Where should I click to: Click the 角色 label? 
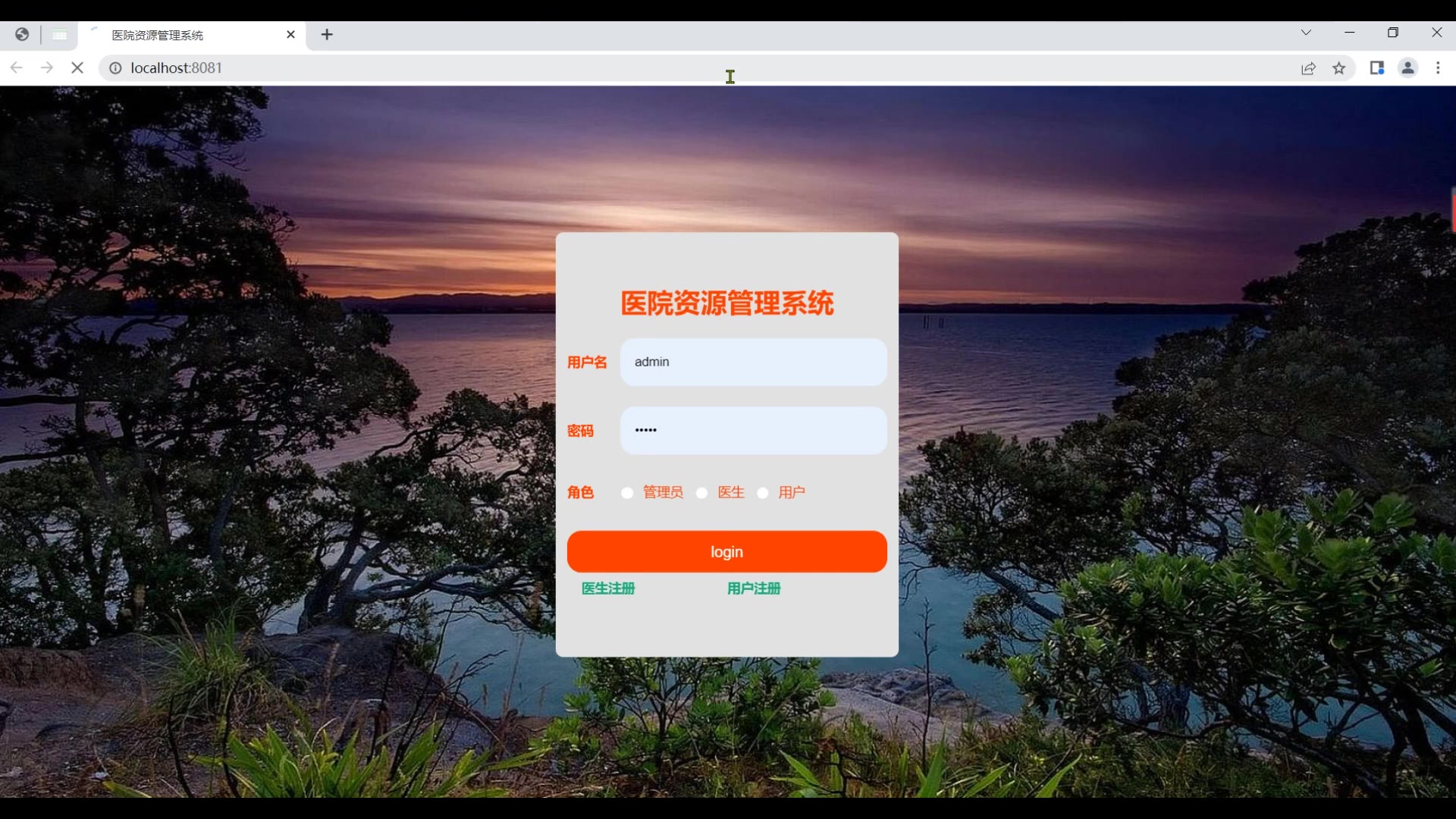[580, 492]
